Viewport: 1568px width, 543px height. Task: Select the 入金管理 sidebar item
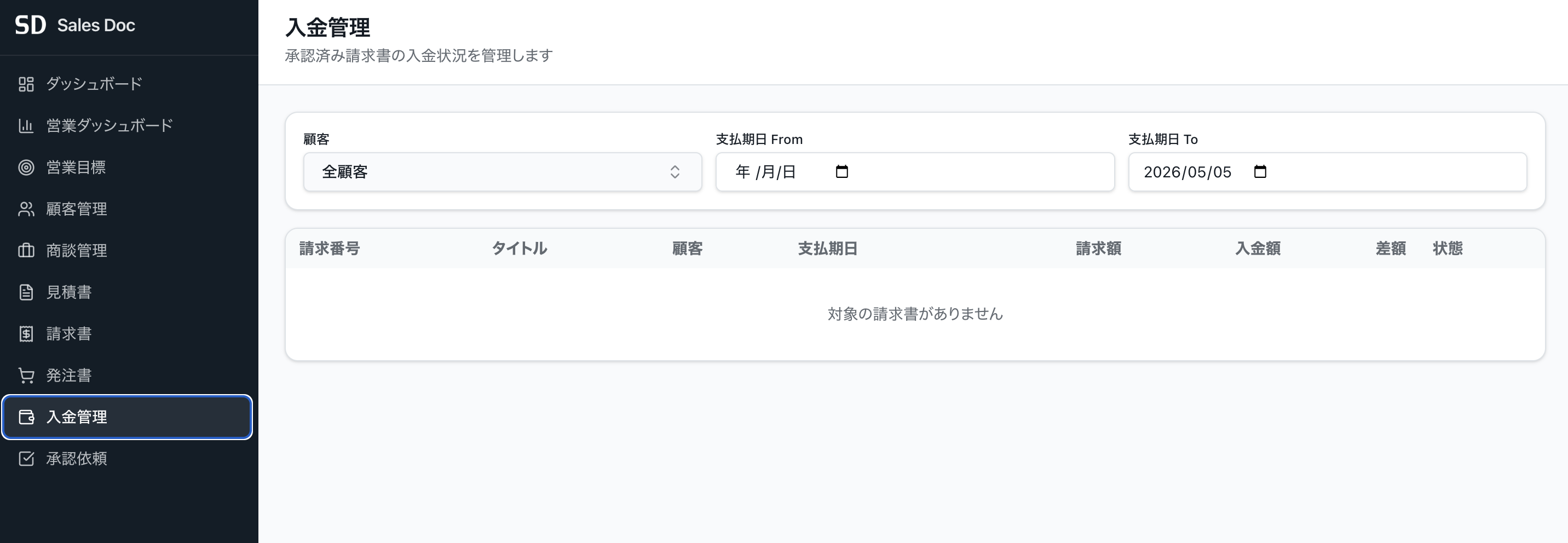tap(127, 417)
